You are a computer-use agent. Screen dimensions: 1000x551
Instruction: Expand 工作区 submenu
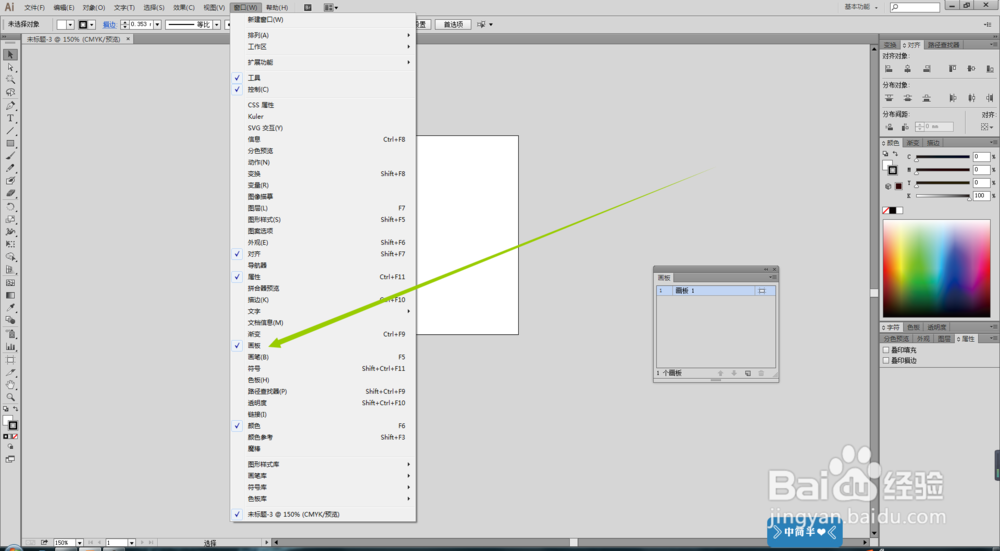pyautogui.click(x=323, y=47)
